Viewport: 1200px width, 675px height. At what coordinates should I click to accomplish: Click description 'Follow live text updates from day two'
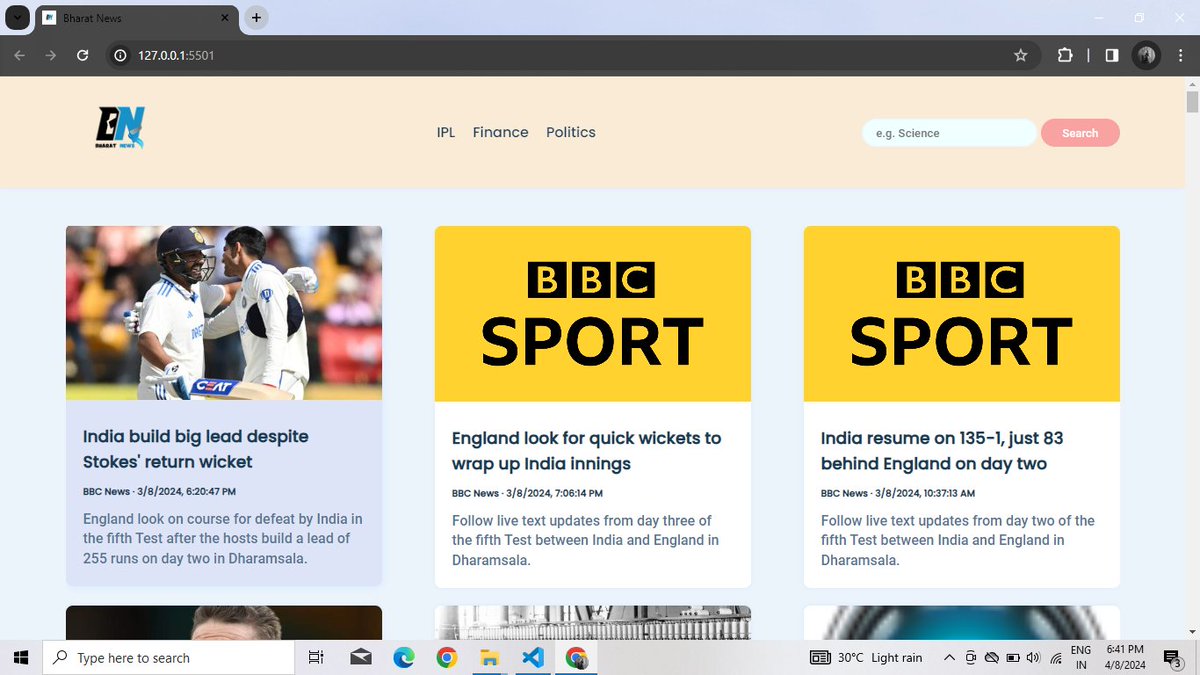click(958, 540)
